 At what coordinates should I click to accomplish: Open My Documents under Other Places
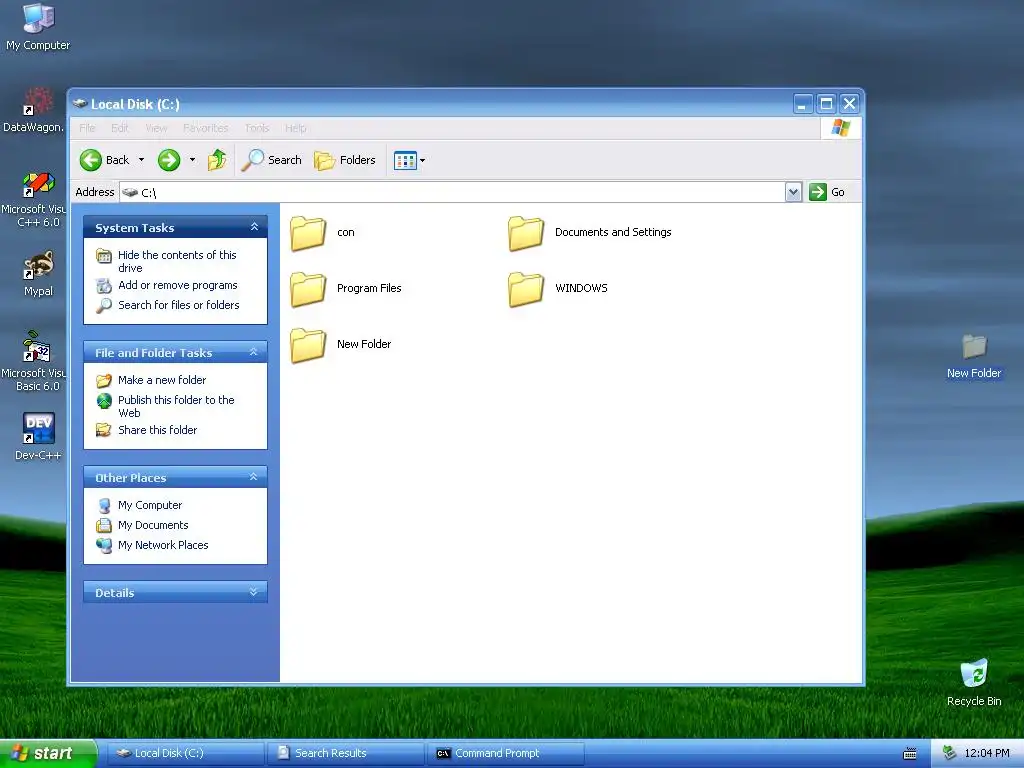153,525
